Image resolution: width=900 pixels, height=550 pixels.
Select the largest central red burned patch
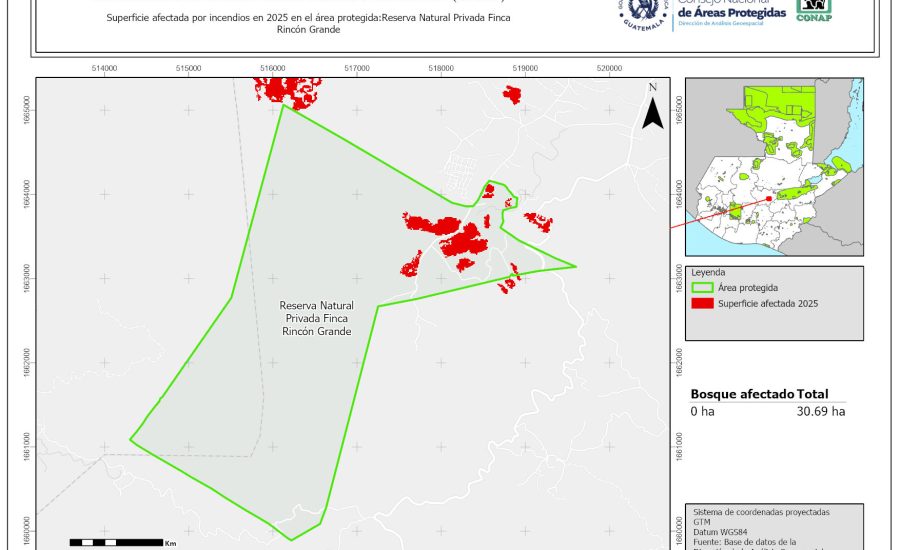coord(463,242)
